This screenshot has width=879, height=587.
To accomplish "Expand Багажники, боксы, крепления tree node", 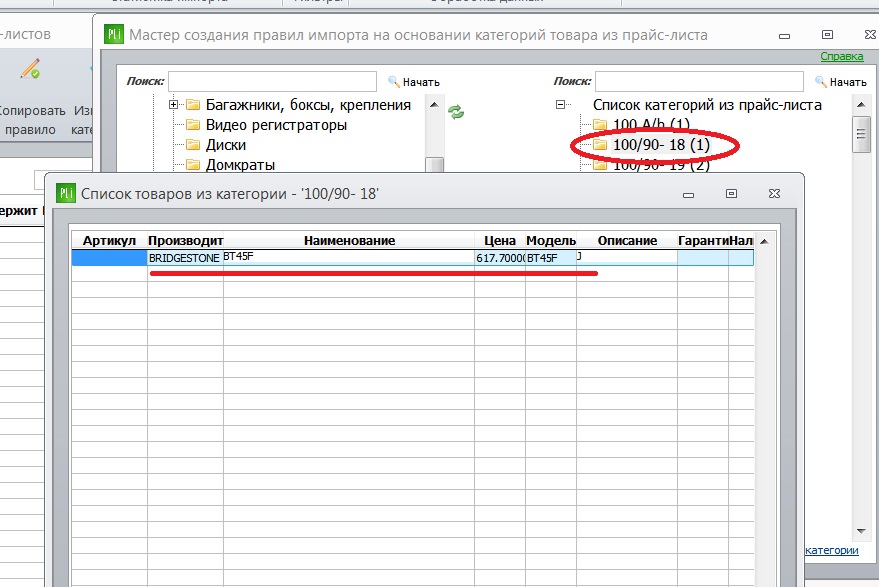I will [x=173, y=104].
